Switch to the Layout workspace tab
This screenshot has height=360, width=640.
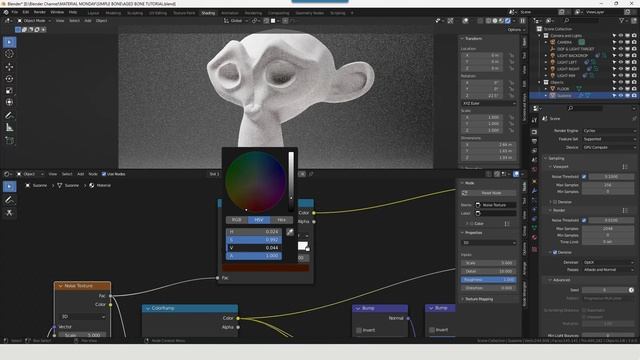pyautogui.click(x=93, y=13)
